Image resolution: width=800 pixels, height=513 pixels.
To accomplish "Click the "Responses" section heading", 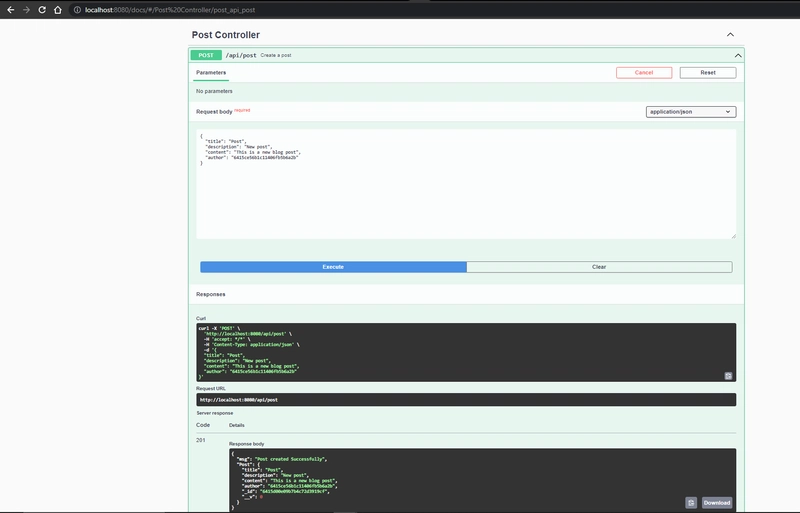I will [211, 294].
